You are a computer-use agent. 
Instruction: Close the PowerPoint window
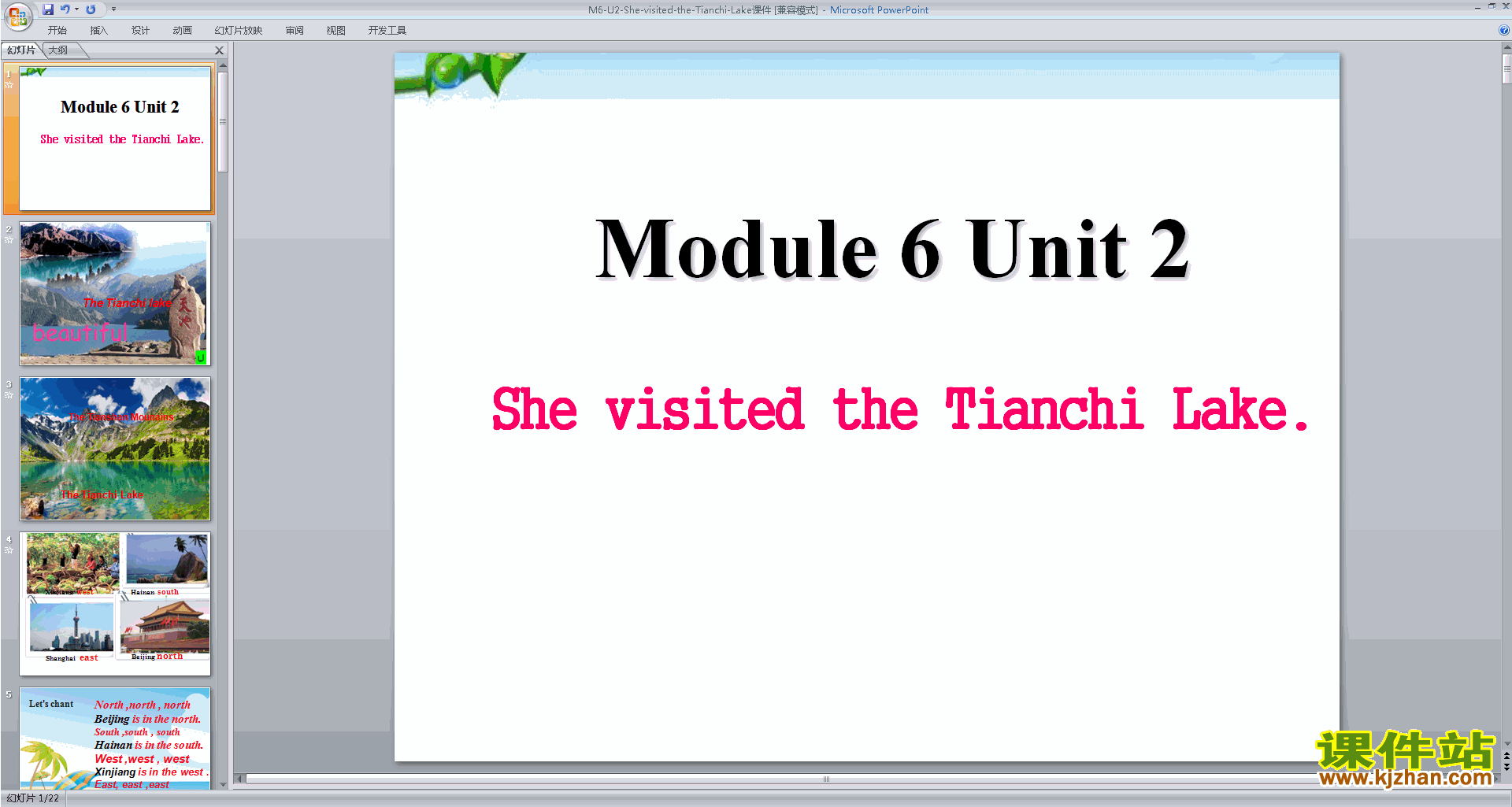click(x=1506, y=6)
